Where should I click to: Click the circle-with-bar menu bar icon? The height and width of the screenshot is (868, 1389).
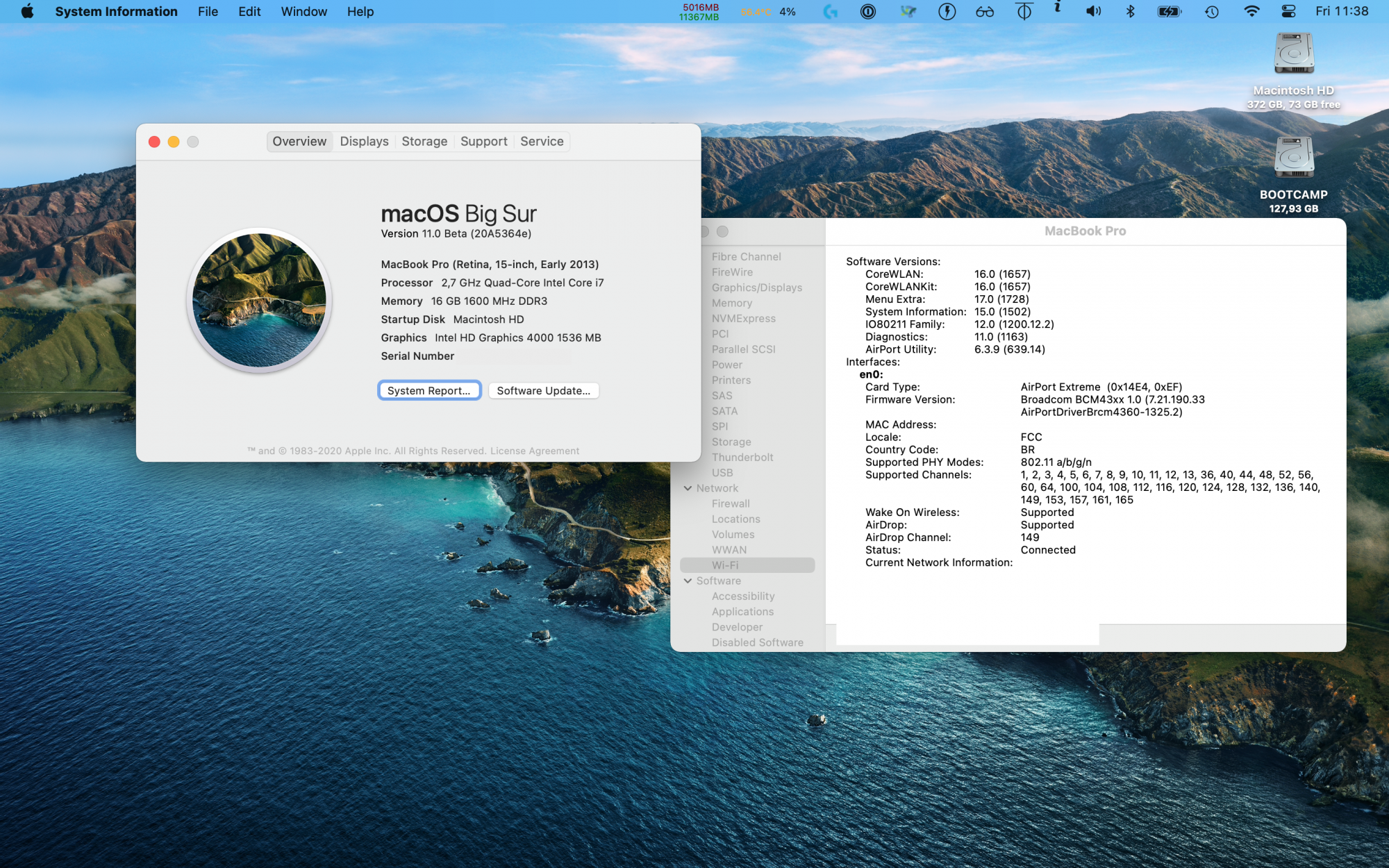click(1024, 11)
